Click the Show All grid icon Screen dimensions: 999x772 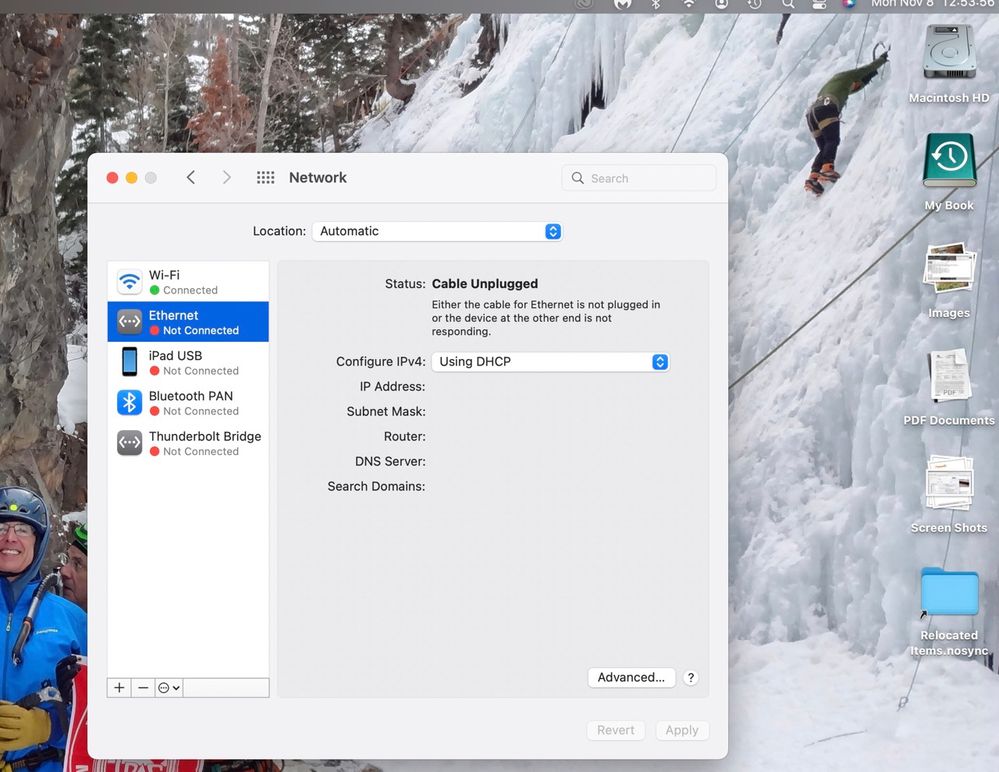tap(265, 178)
